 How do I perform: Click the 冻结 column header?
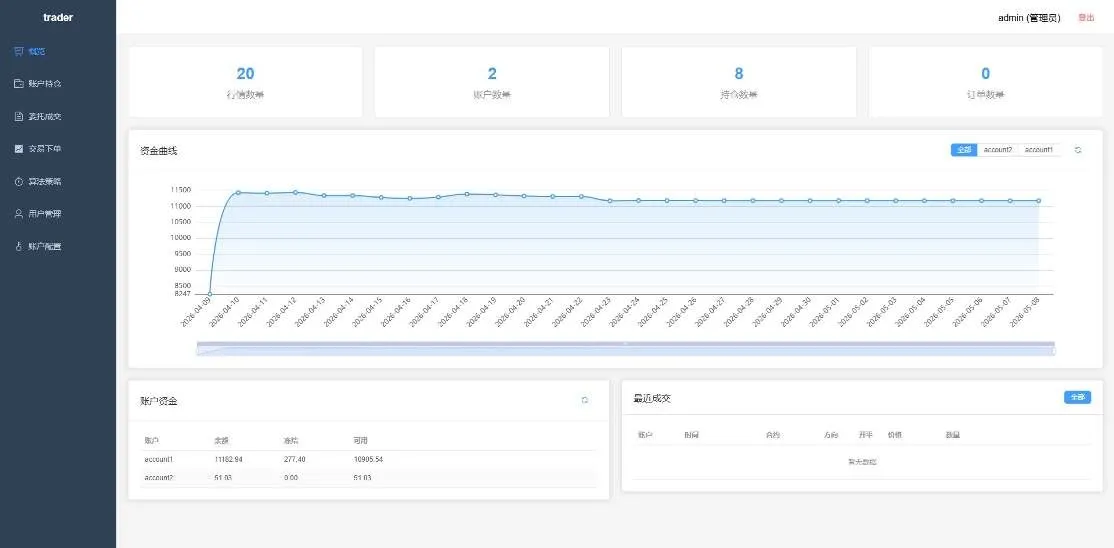pyautogui.click(x=290, y=441)
